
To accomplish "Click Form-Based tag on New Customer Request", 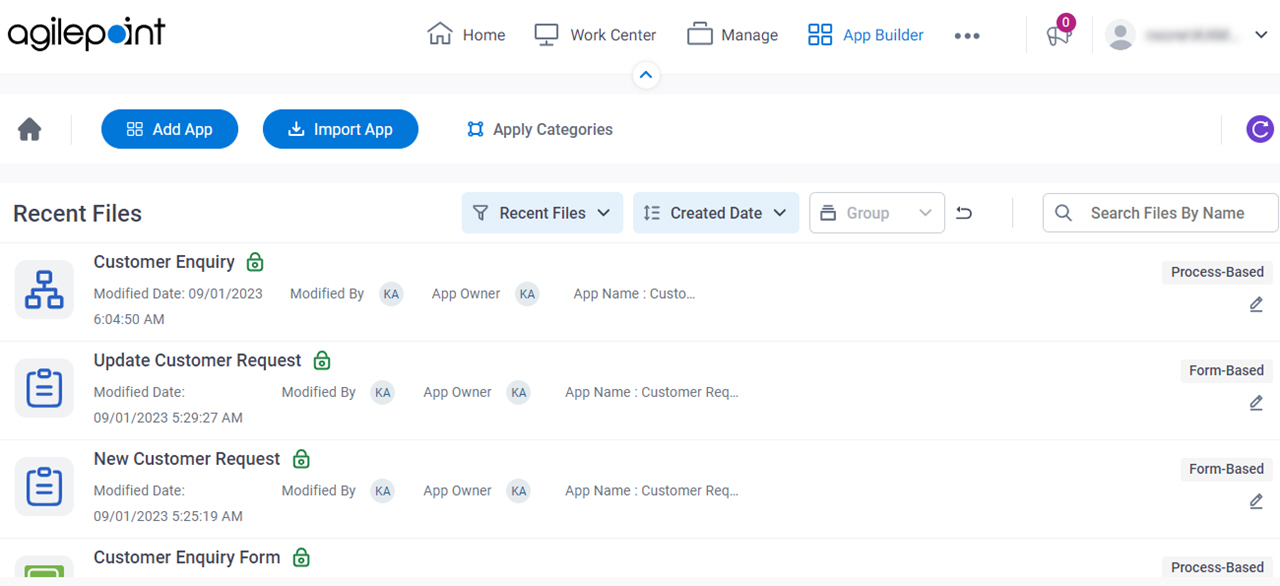I will 1226,469.
